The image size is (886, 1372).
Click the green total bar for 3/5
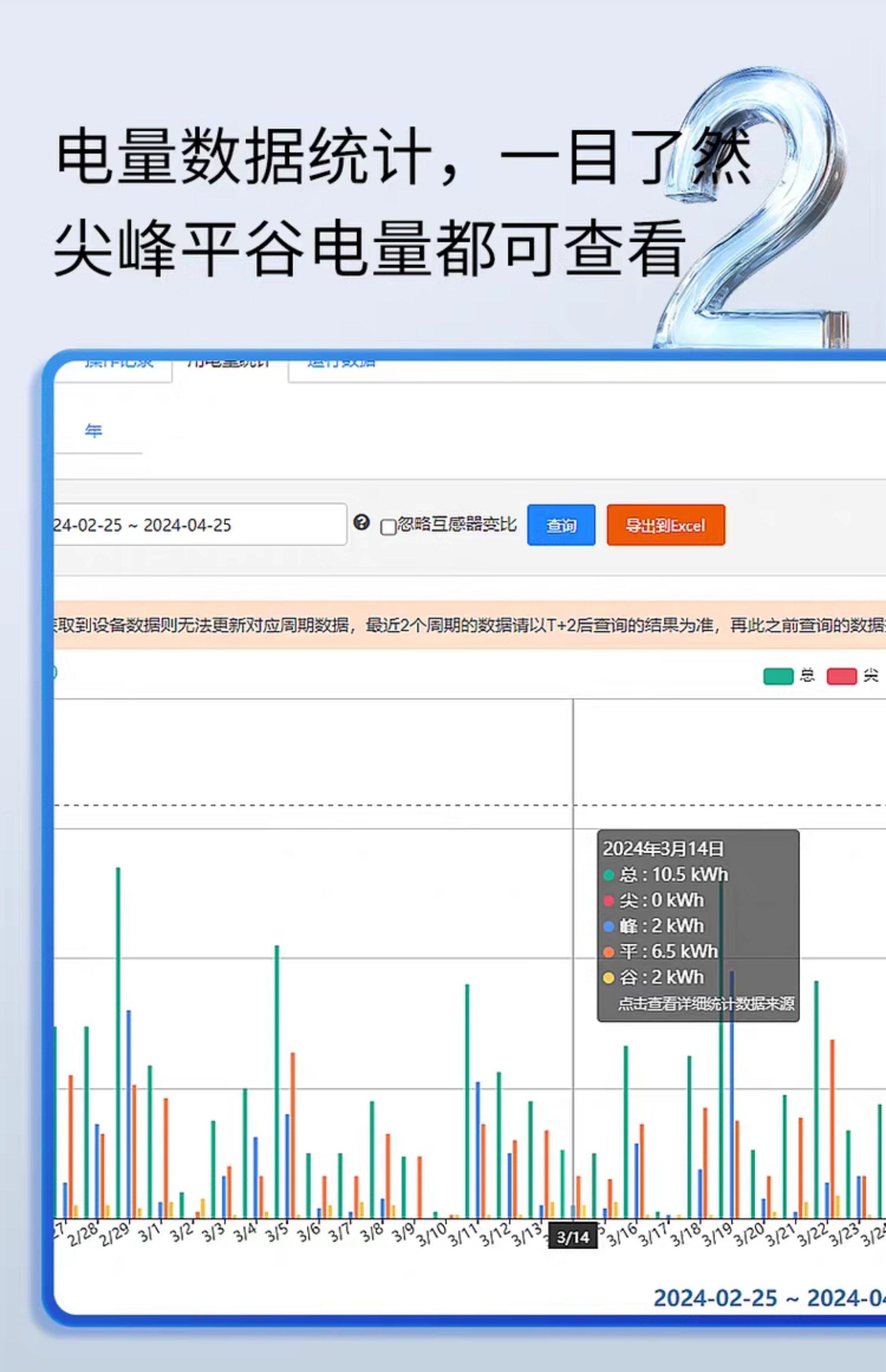(x=277, y=1082)
